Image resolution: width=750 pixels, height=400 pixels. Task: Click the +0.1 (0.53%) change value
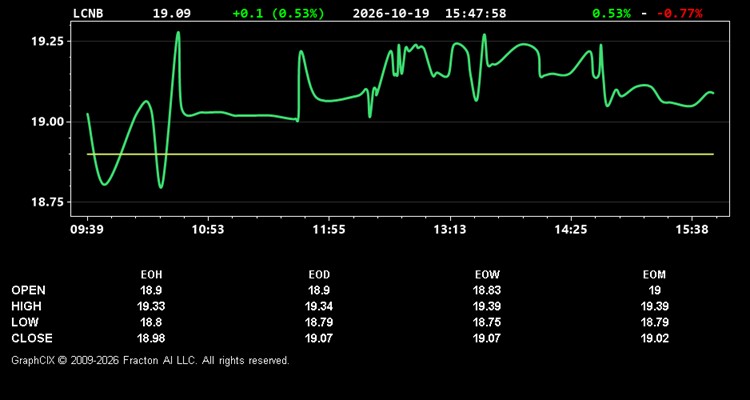coord(278,13)
